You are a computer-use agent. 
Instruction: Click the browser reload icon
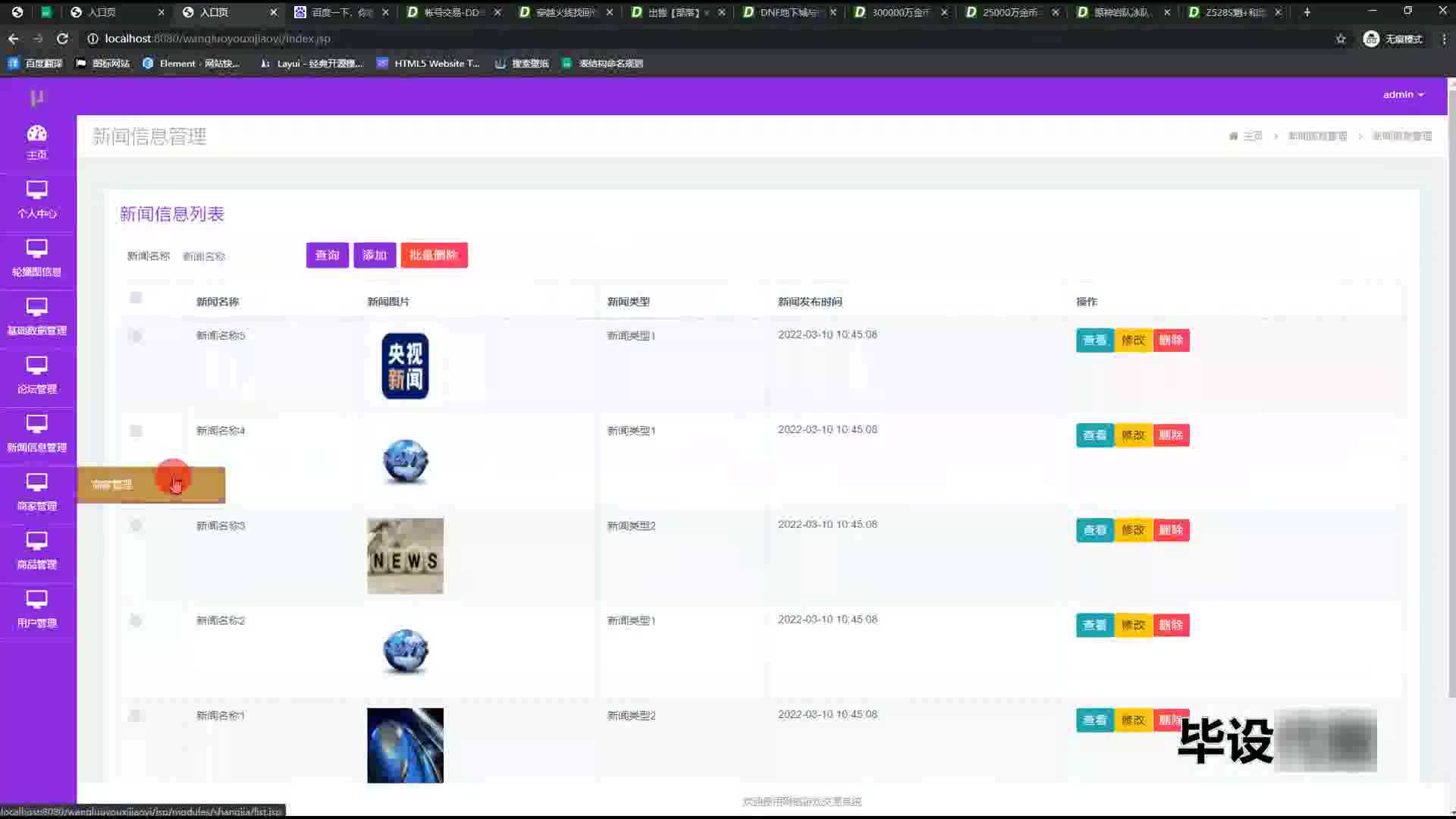(62, 39)
